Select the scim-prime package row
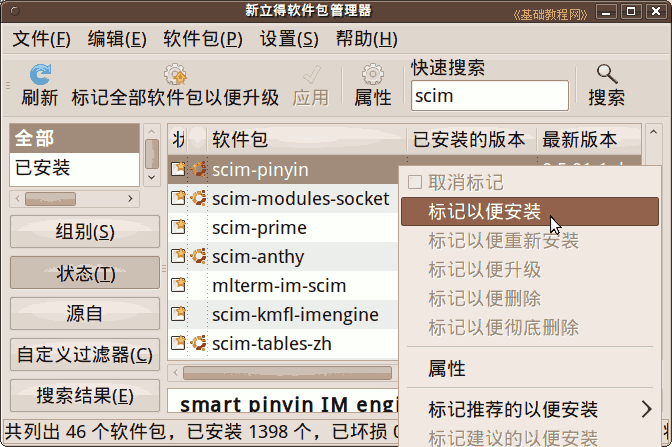This screenshot has height=447, width=672. (x=283, y=227)
